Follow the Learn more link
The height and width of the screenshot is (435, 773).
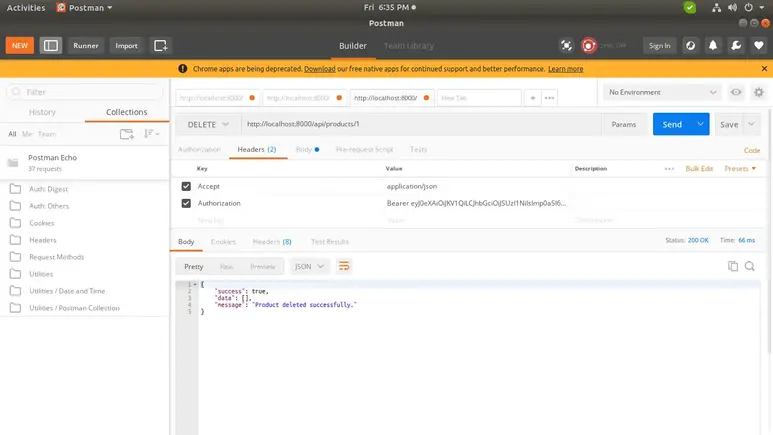[x=565, y=69]
